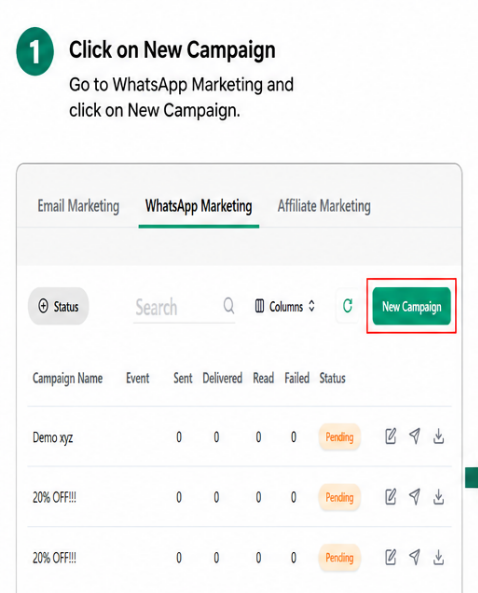Send the Demo xyz campaign

(415, 436)
